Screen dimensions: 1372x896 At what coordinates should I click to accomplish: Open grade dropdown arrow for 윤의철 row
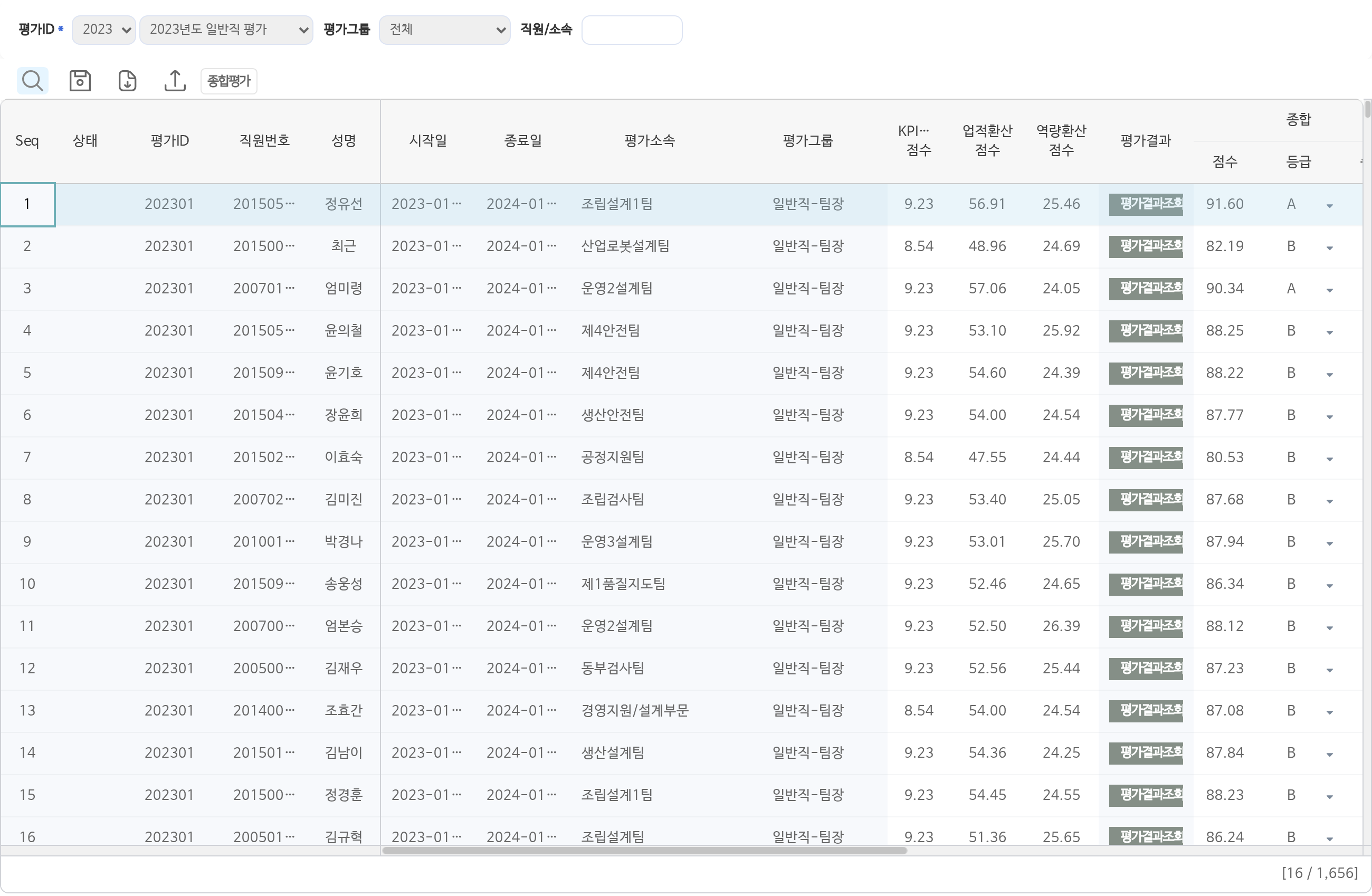(1329, 332)
